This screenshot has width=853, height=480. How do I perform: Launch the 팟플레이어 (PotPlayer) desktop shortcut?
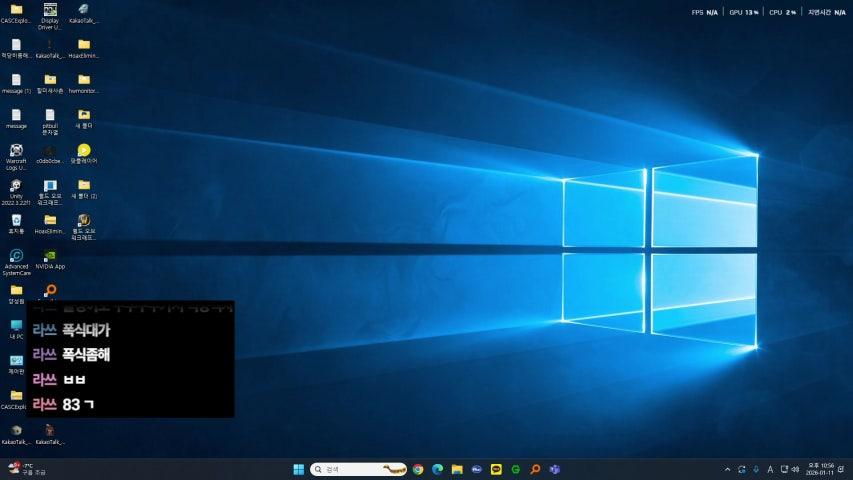[x=84, y=151]
